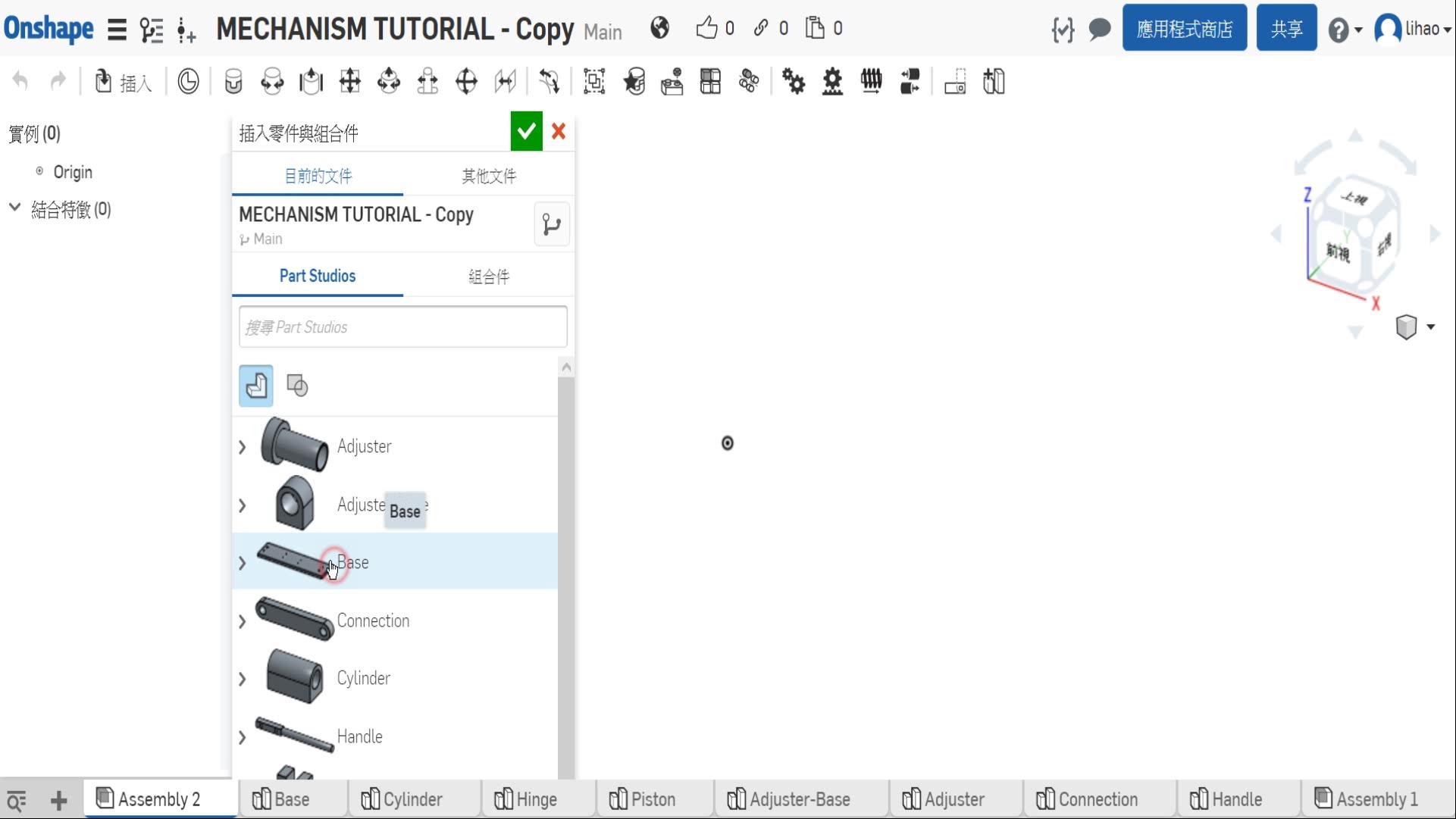This screenshot has width=1456, height=819.
Task: Expand the Cylinder part studio row
Action: (243, 679)
